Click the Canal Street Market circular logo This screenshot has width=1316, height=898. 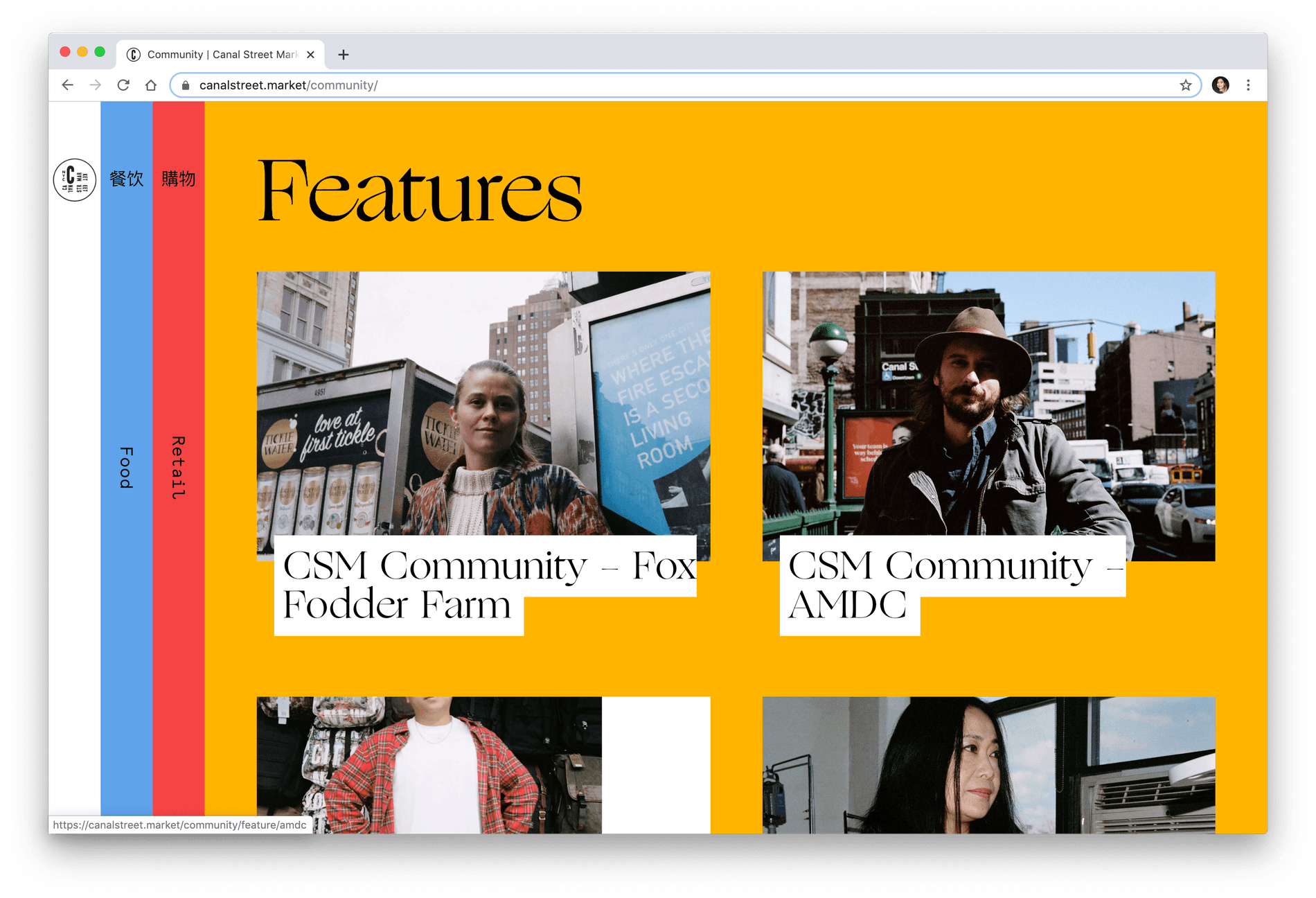click(75, 179)
